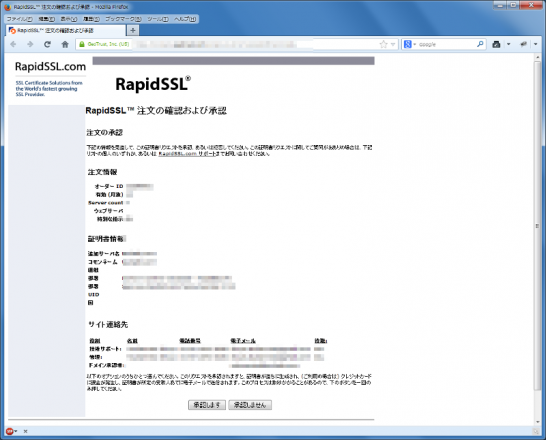
Task: Click the green padlock site identity icon
Action: tap(82, 44)
